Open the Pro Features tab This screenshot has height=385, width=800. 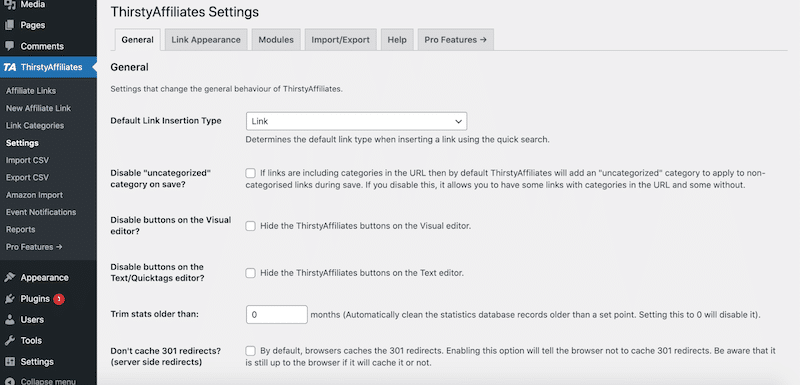click(456, 40)
